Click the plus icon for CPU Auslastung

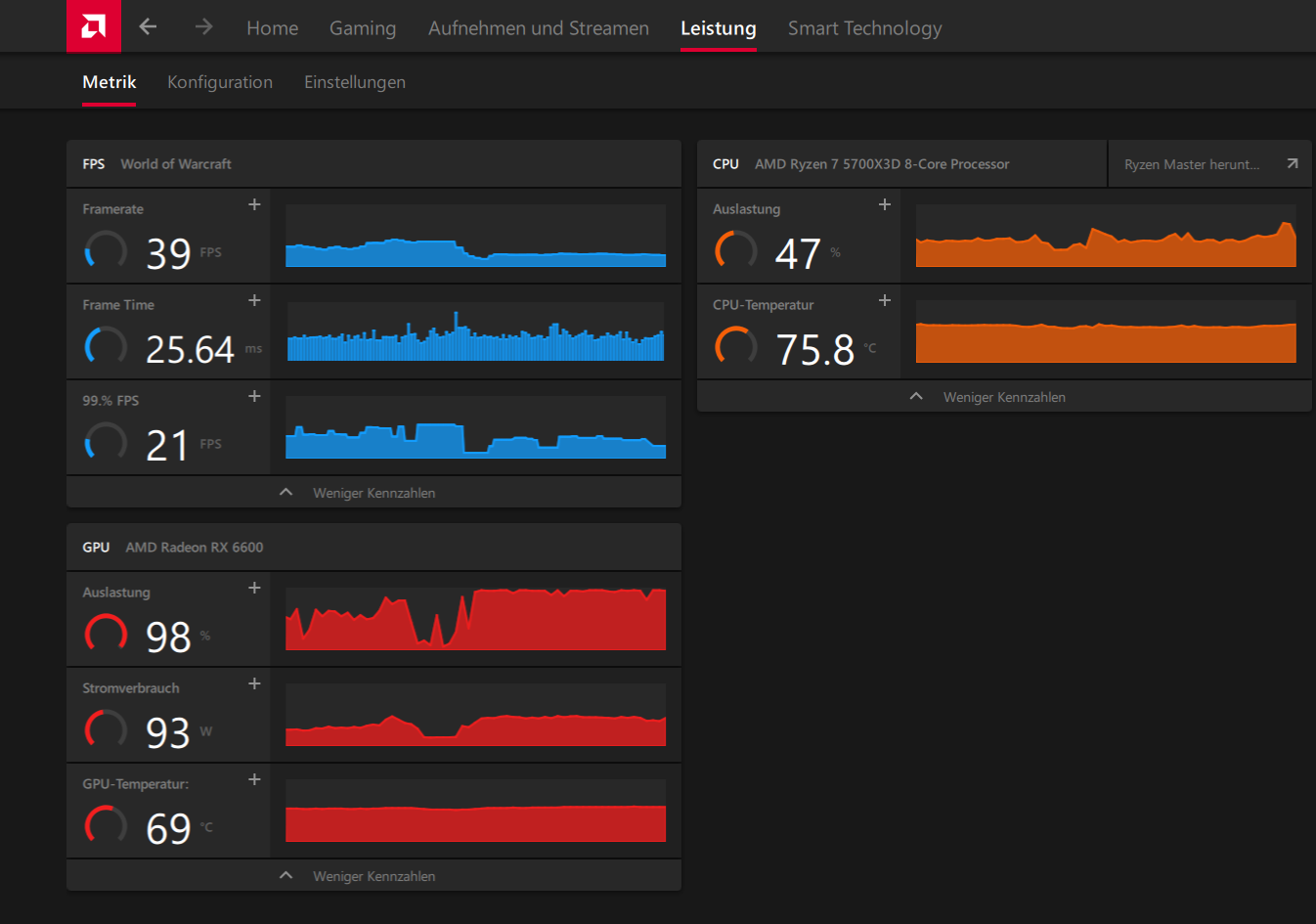pos(885,204)
